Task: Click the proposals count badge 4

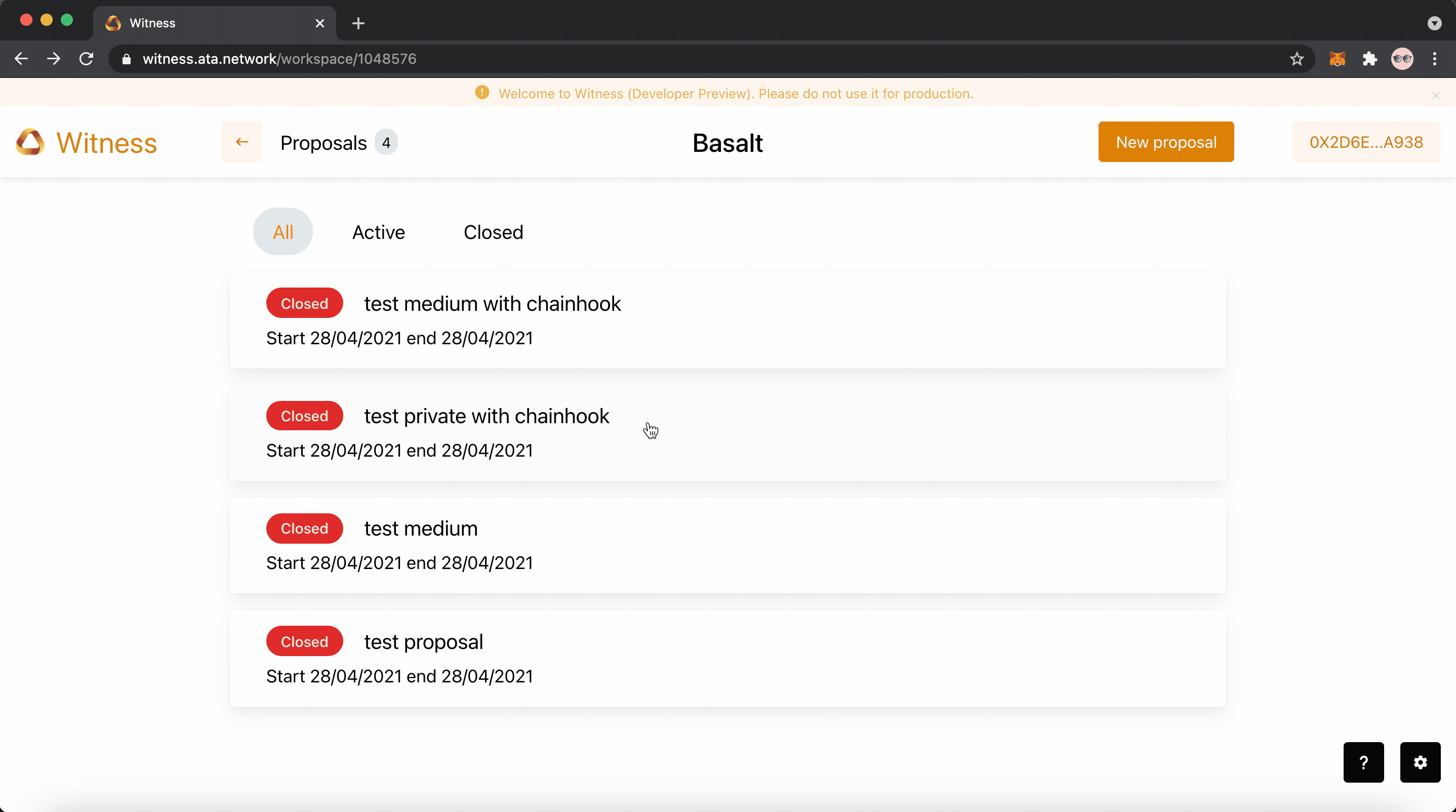Action: point(386,142)
